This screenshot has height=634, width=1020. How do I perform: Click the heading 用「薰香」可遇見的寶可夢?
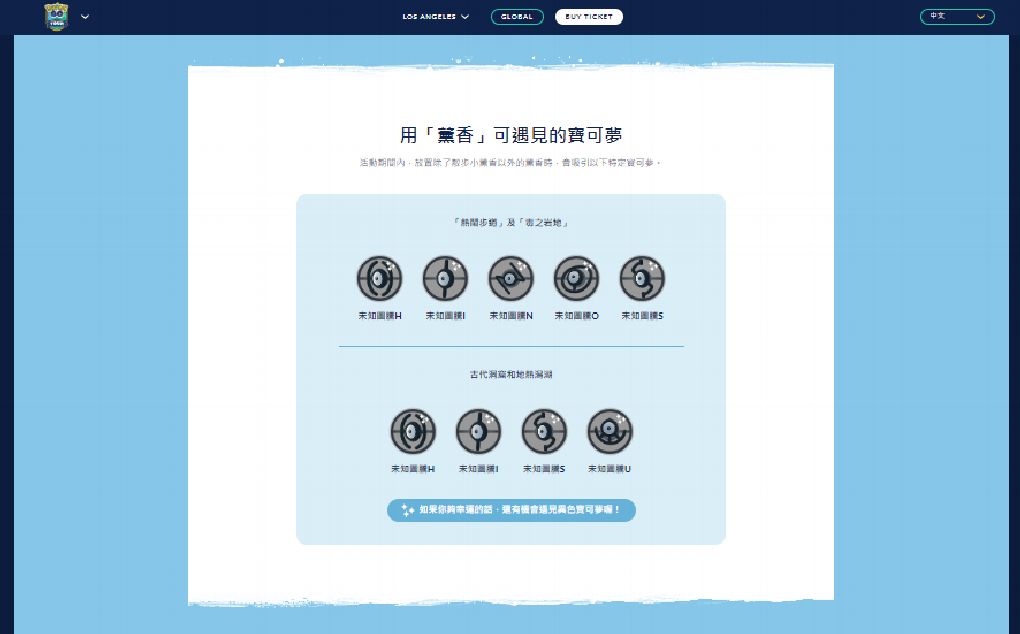pos(511,135)
